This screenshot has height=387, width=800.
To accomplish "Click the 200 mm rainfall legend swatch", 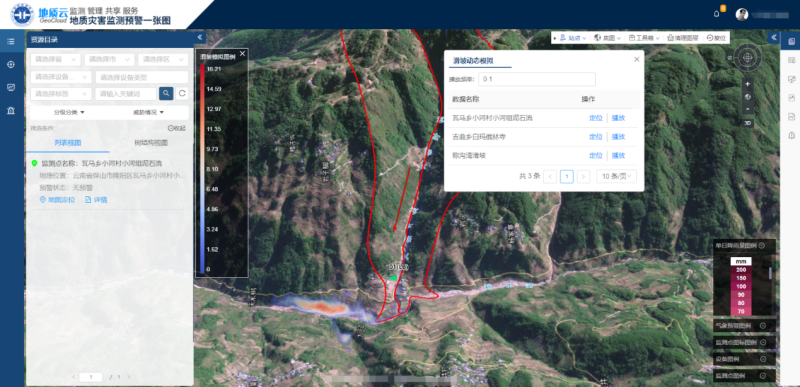I will point(741,270).
